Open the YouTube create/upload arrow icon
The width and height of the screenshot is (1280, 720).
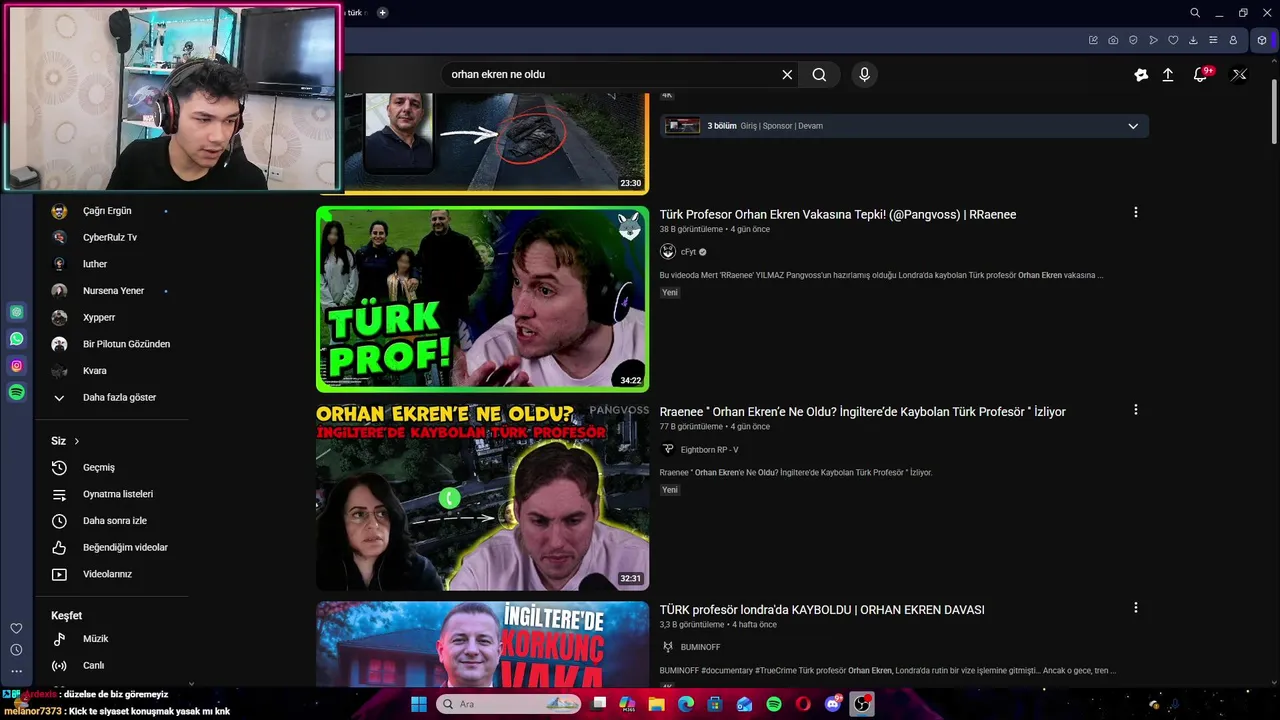click(1167, 75)
